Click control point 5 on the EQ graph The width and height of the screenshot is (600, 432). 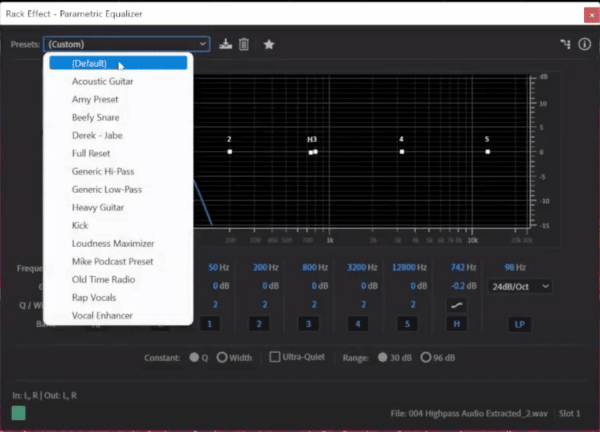point(488,152)
